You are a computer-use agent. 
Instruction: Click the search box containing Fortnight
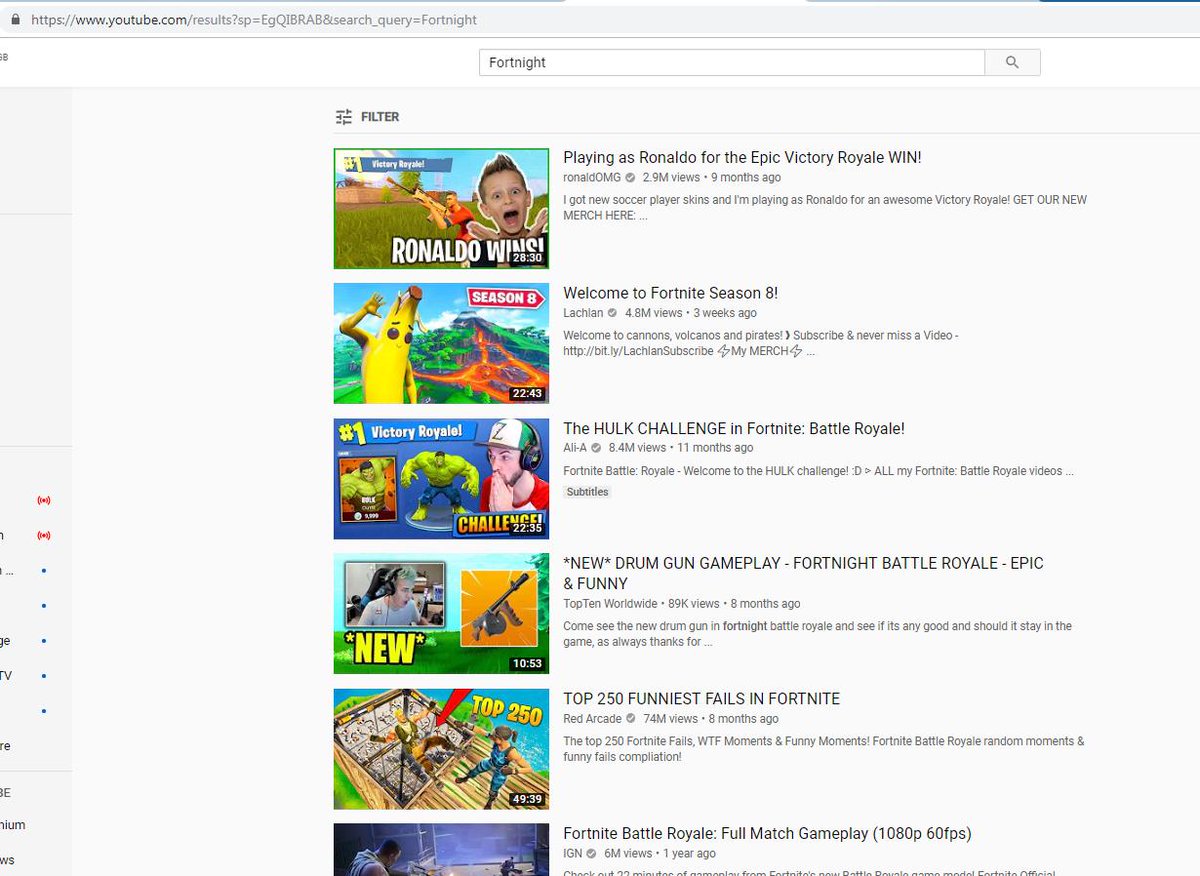pos(732,62)
